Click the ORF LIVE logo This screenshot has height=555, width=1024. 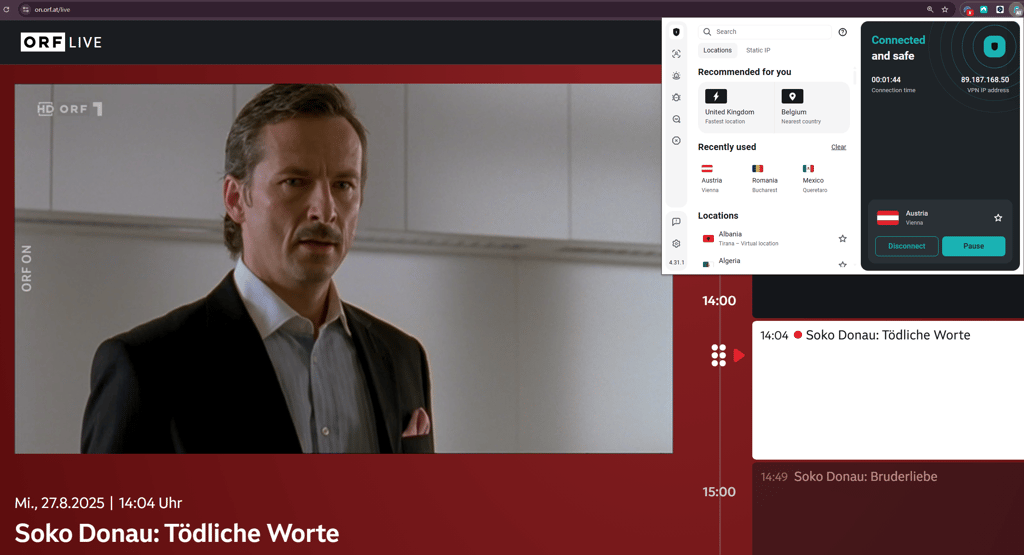[61, 42]
